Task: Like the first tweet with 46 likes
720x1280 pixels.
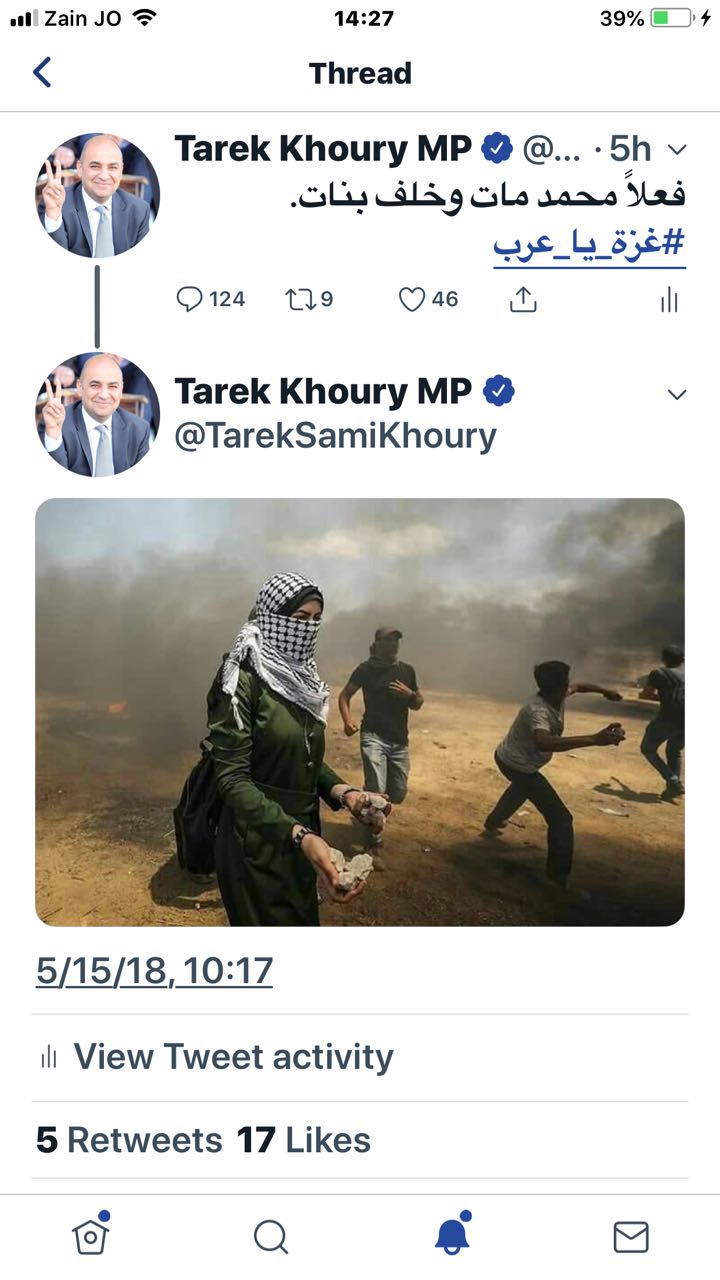Action: [412, 299]
